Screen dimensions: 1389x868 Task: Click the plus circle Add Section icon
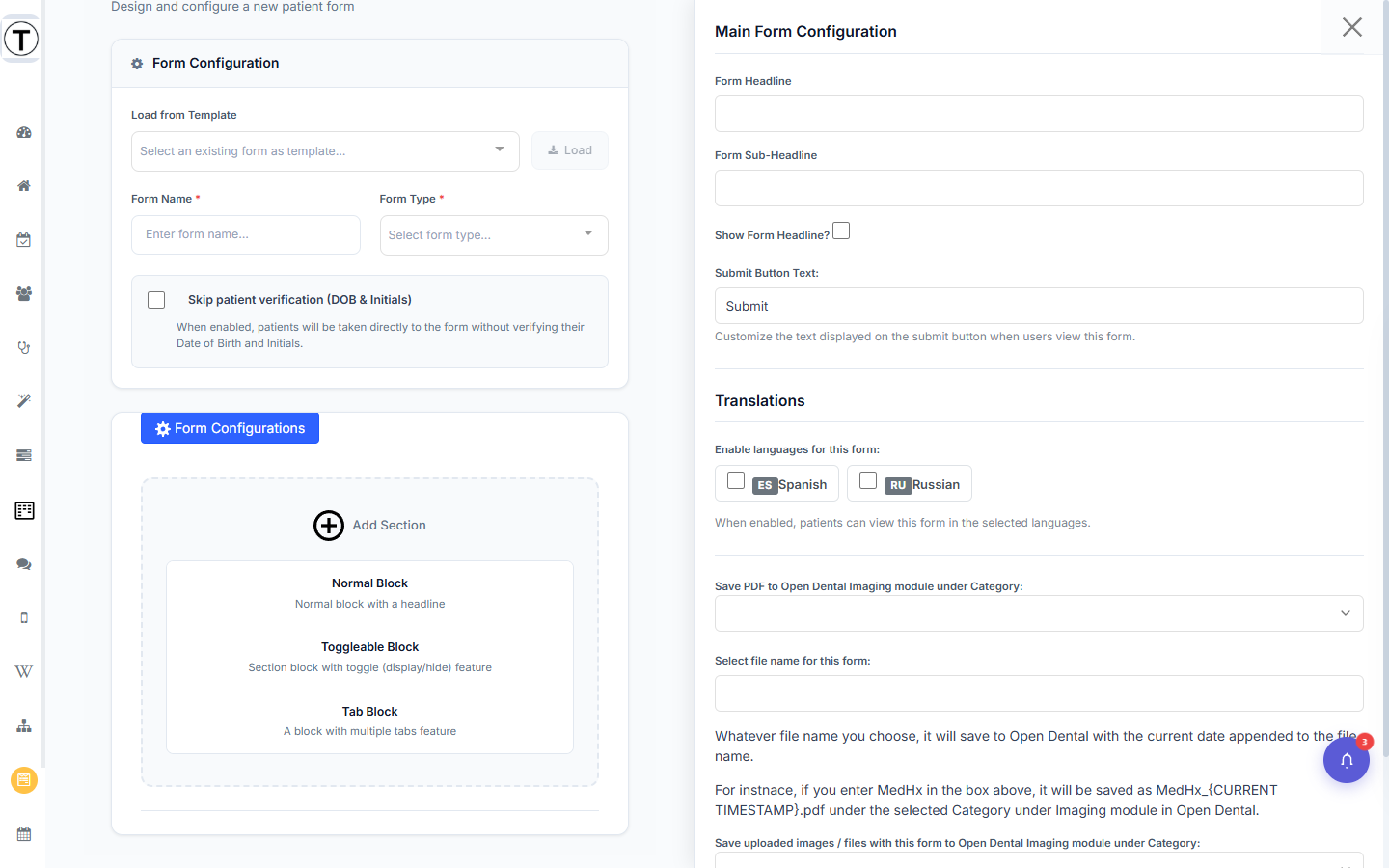[x=329, y=526]
